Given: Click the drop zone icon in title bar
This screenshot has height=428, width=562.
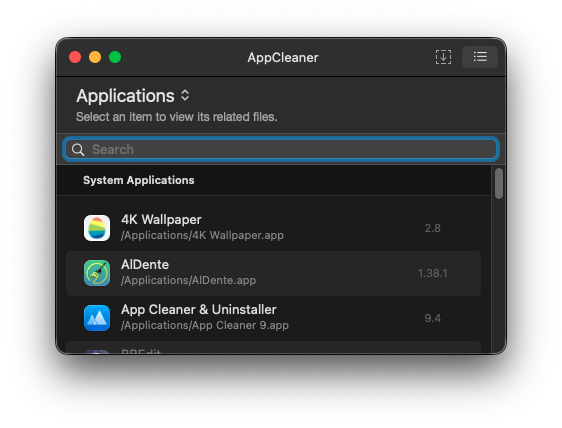Looking at the screenshot, I should 443,57.
